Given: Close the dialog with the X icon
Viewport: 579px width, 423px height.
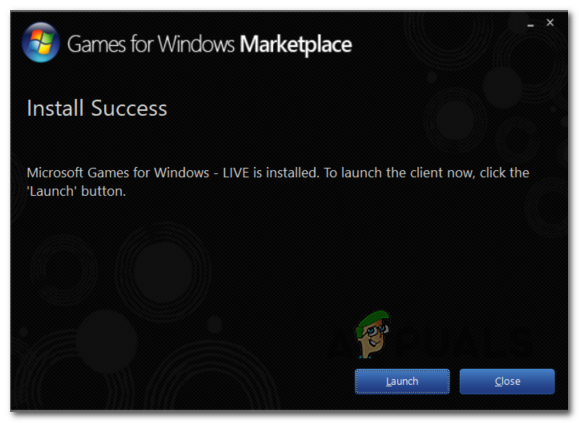Looking at the screenshot, I should click(550, 23).
